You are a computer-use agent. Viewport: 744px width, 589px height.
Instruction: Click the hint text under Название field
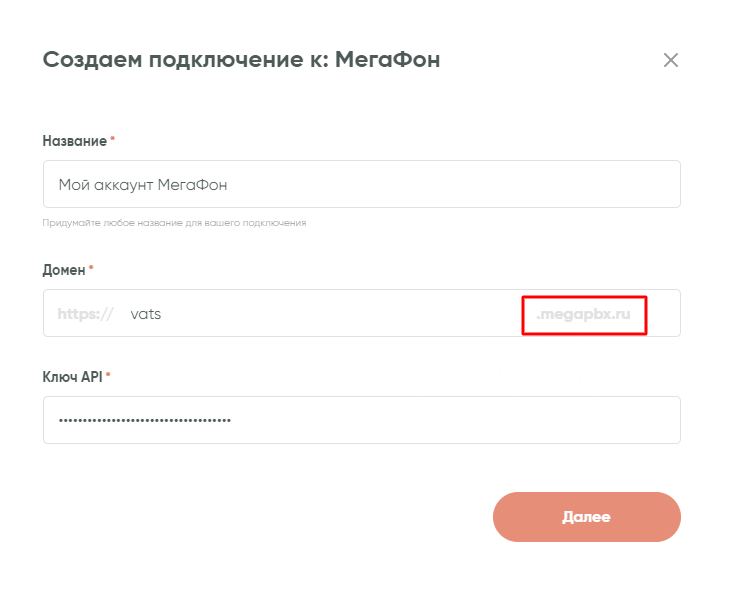174,223
